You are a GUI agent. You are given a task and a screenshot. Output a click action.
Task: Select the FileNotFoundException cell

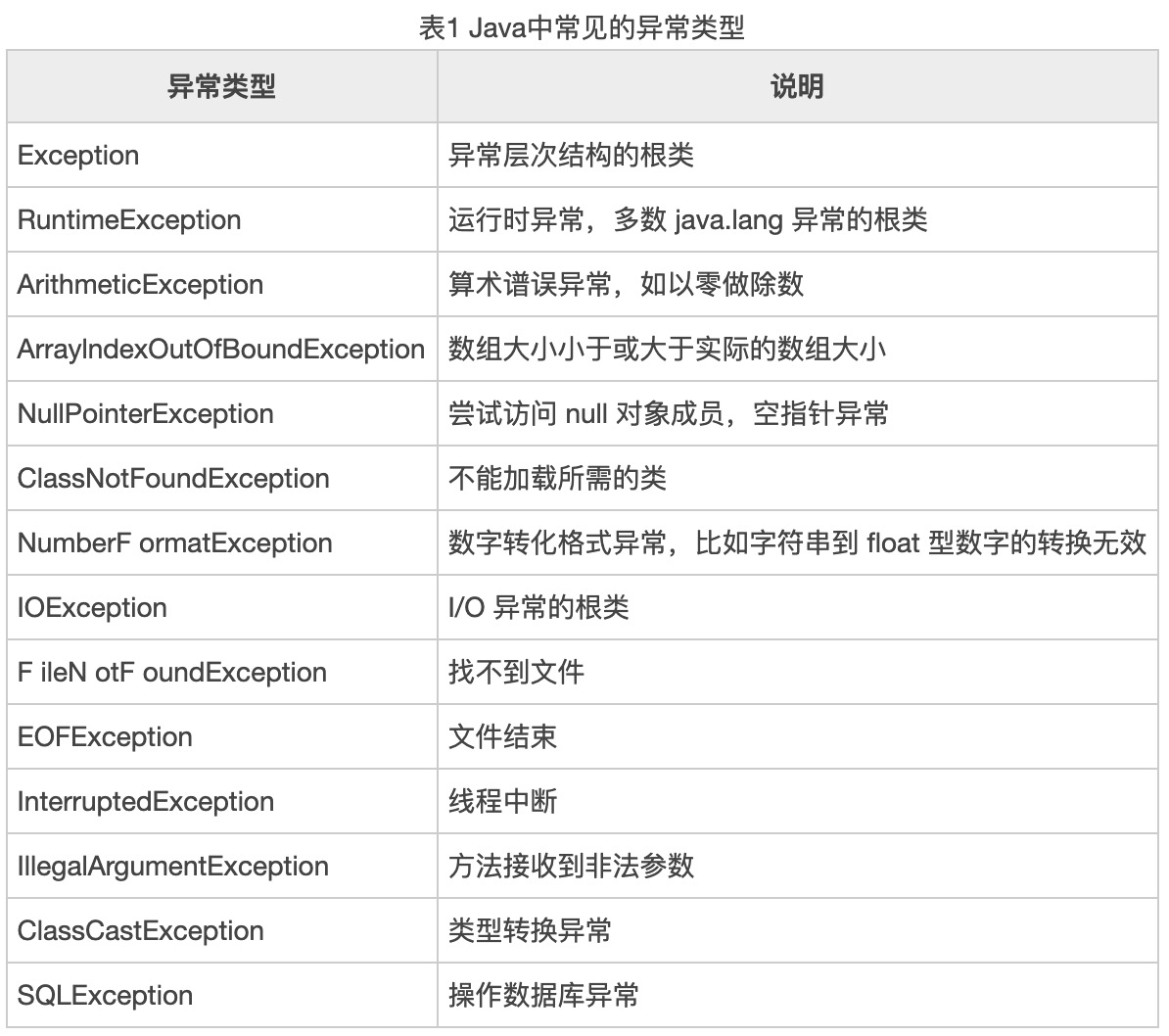pyautogui.click(x=171, y=673)
